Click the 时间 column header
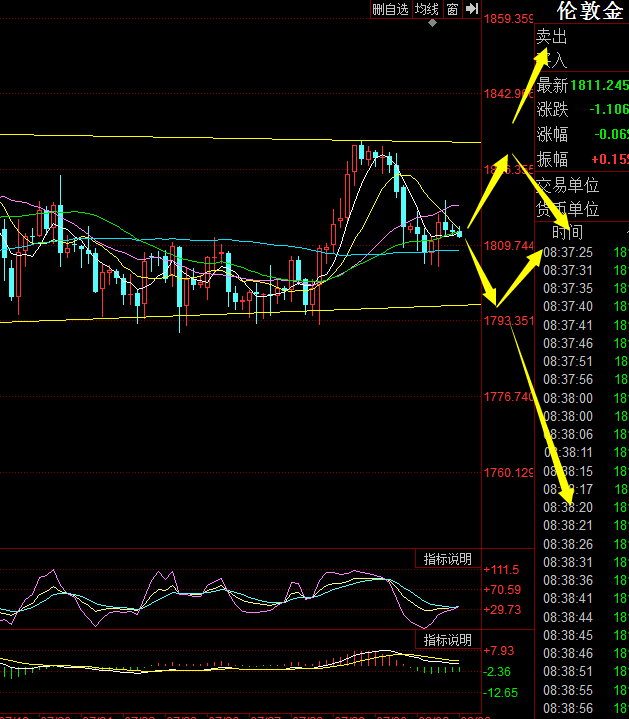The image size is (629, 719). (x=568, y=232)
